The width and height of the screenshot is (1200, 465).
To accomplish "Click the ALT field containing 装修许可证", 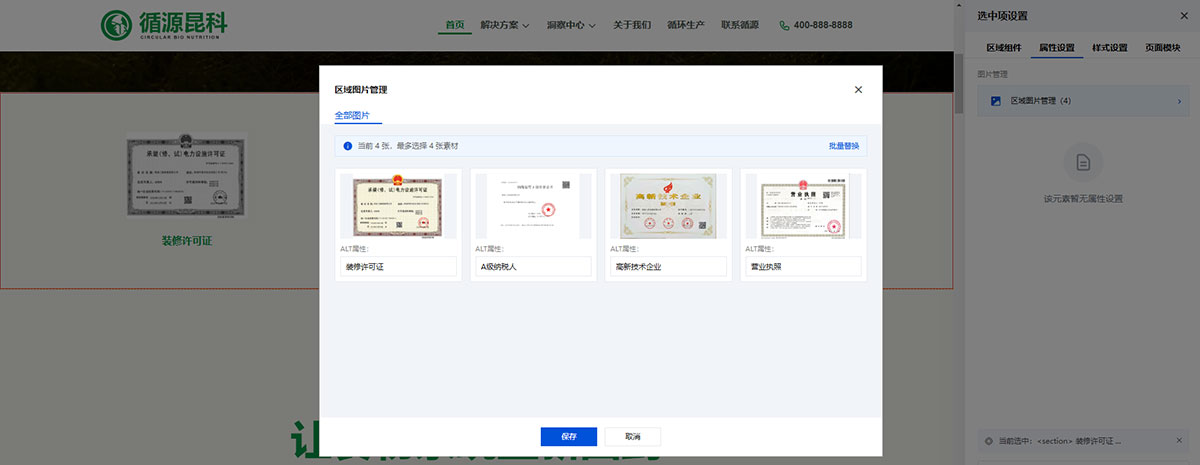I will [x=398, y=267].
